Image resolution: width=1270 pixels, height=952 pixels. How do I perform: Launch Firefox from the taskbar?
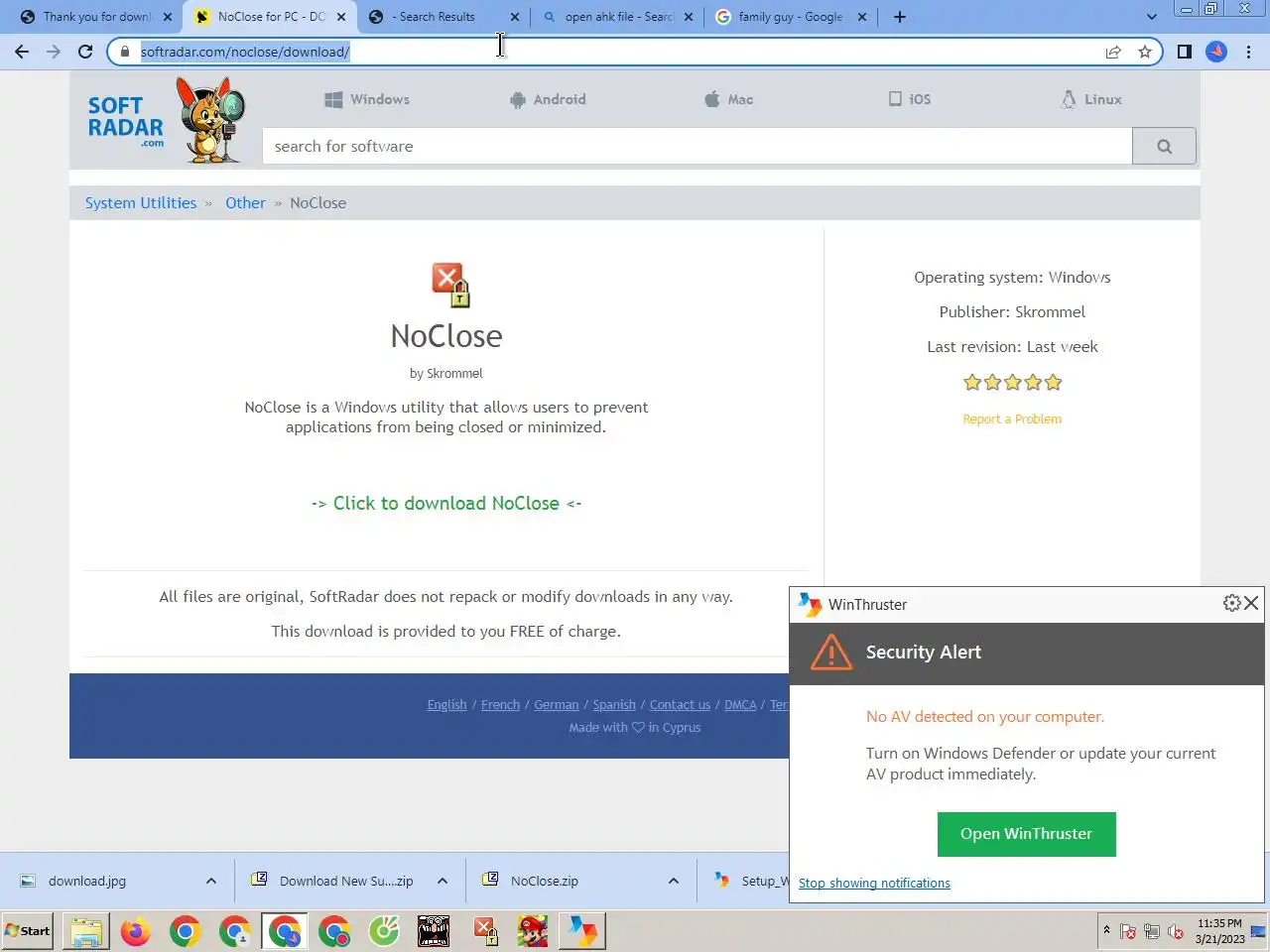click(136, 931)
